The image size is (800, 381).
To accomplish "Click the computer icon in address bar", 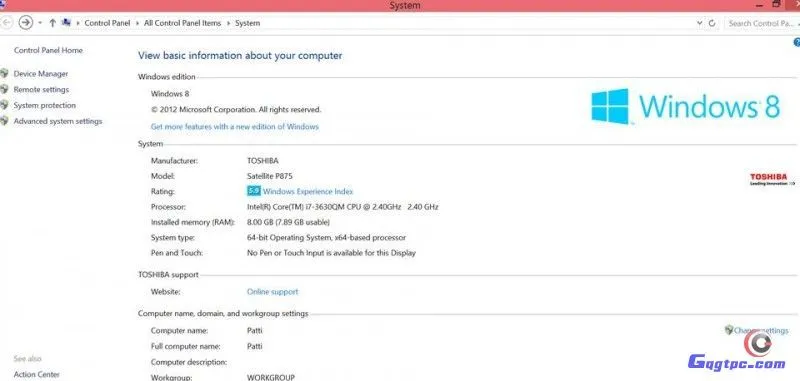I will [66, 22].
